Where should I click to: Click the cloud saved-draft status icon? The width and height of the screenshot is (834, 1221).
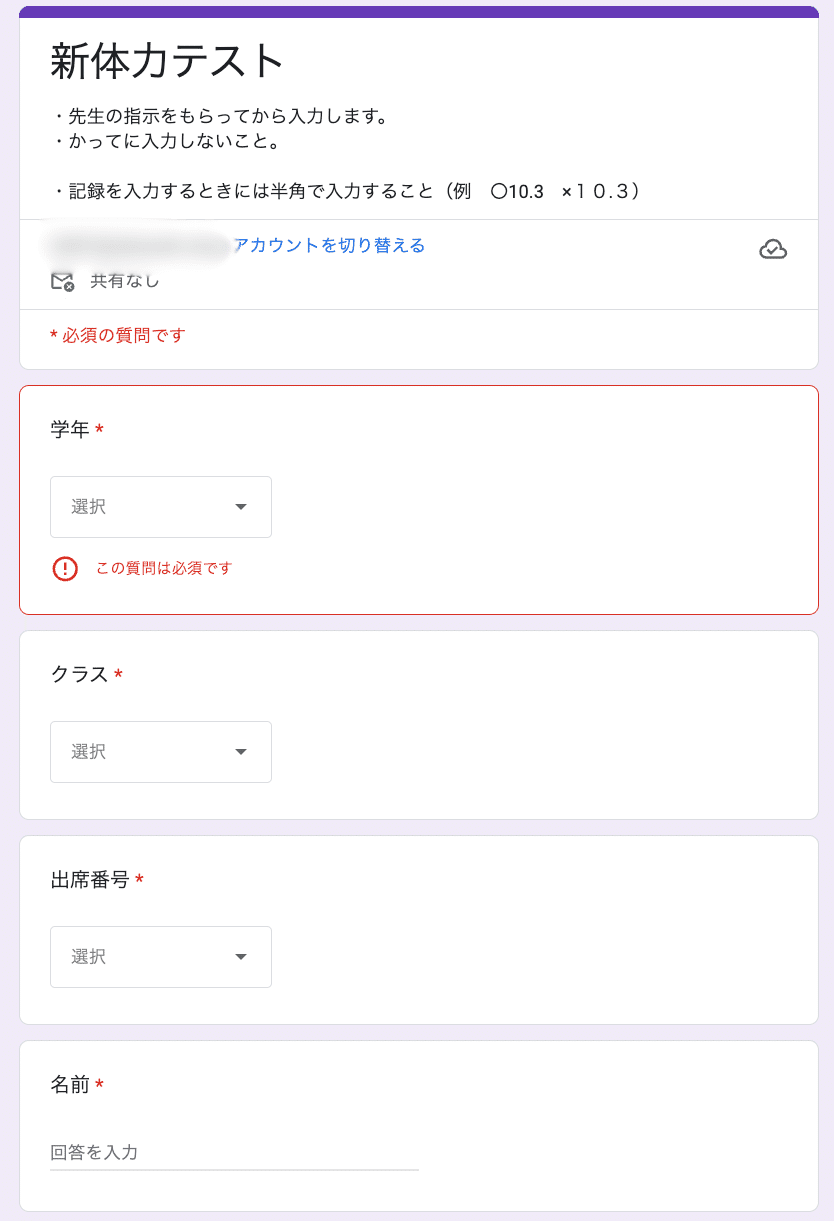tap(773, 249)
